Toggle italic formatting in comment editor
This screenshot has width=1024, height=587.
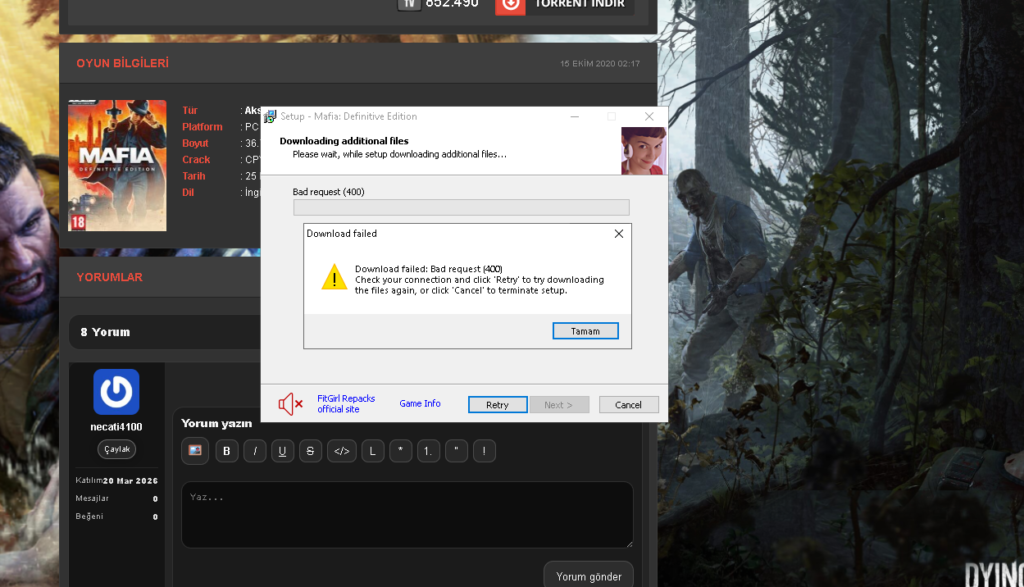(255, 451)
